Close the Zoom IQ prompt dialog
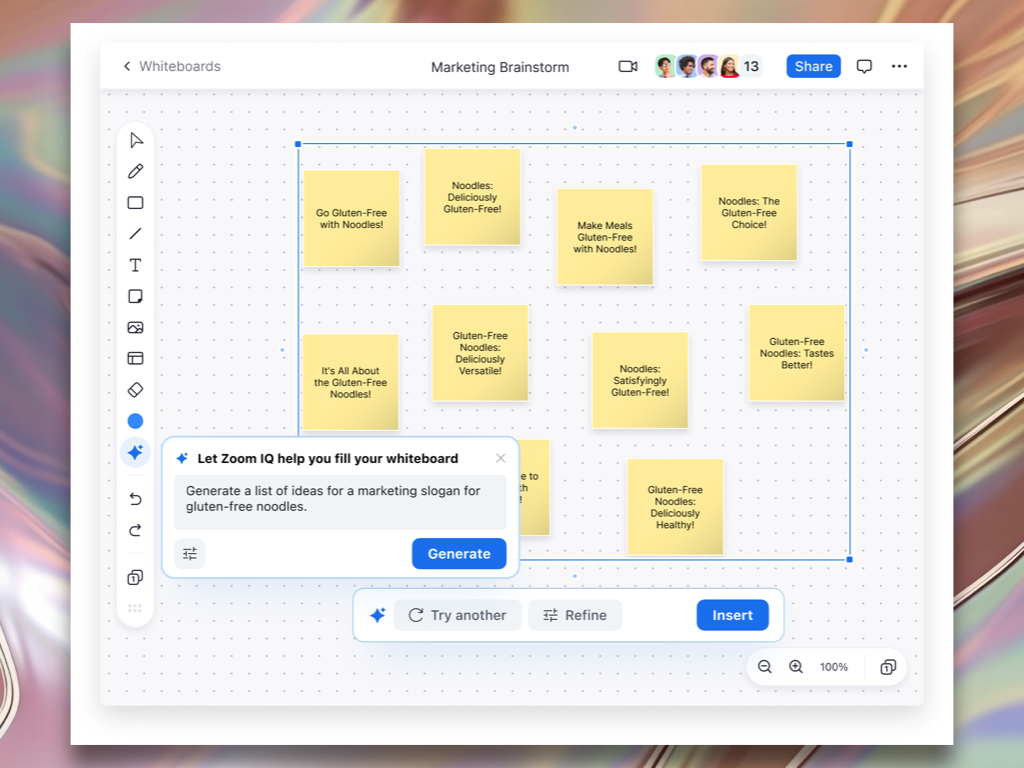Image resolution: width=1024 pixels, height=768 pixels. (500, 458)
